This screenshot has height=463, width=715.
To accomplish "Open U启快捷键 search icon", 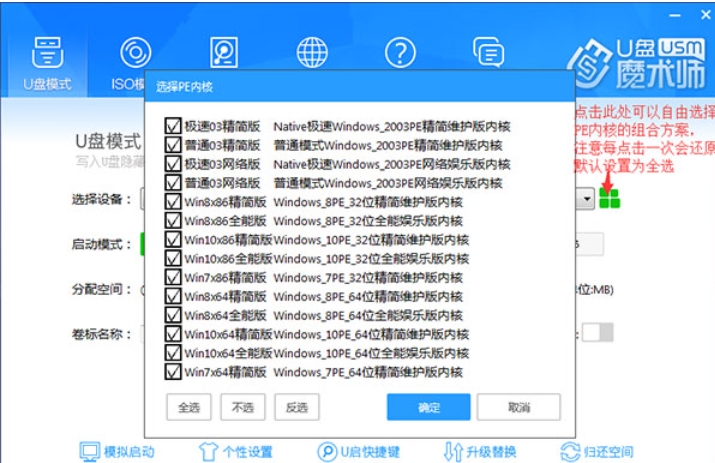I will pyautogui.click(x=327, y=452).
